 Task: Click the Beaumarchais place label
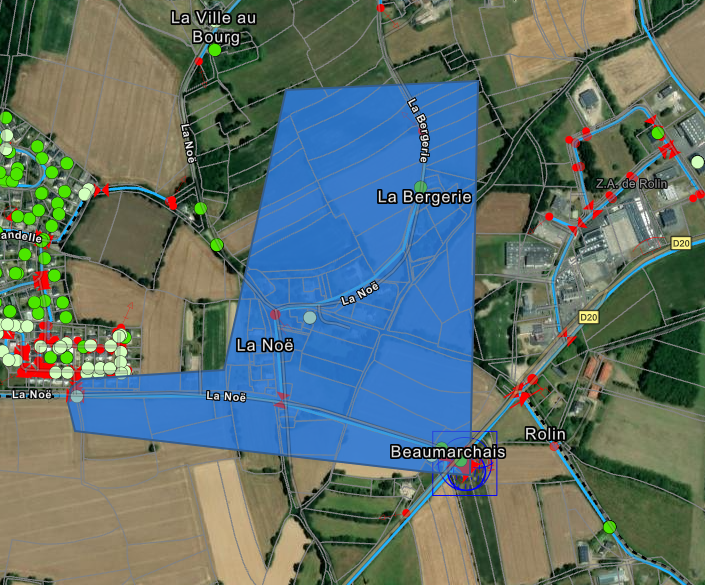coord(448,452)
